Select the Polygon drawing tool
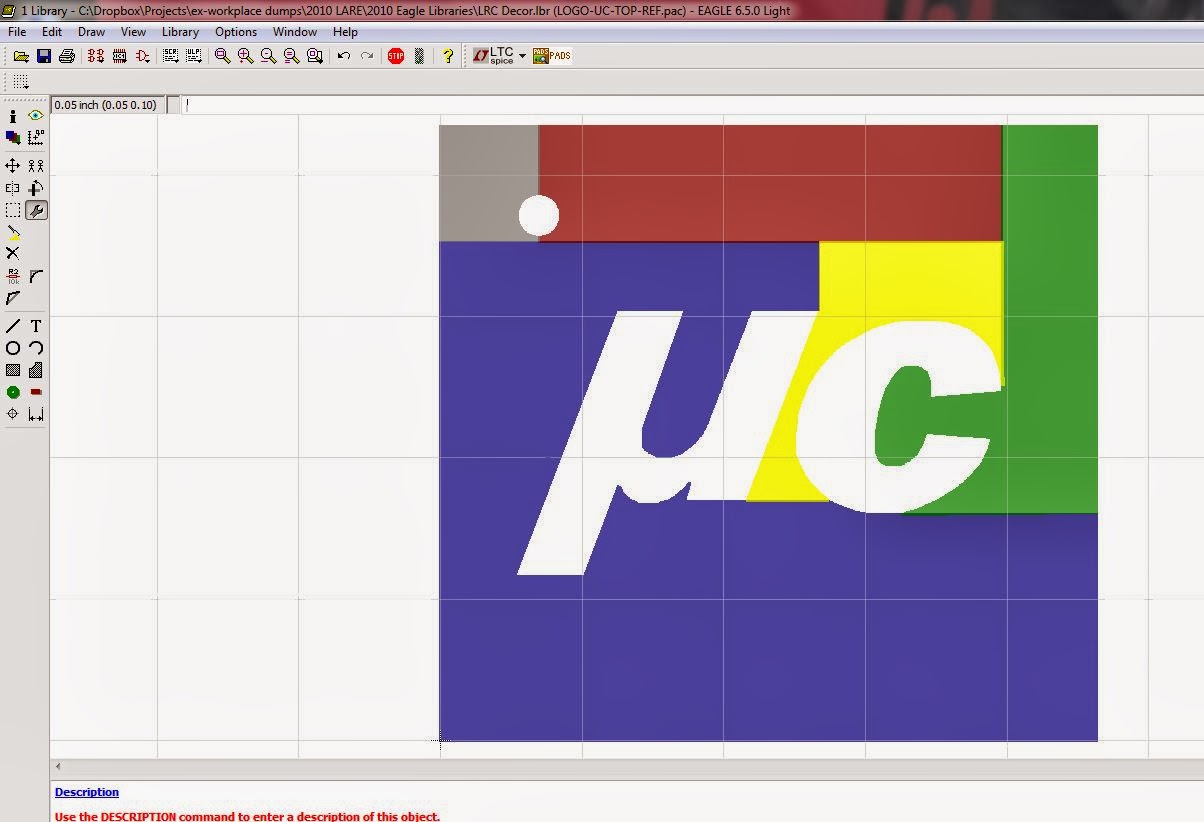 36,369
